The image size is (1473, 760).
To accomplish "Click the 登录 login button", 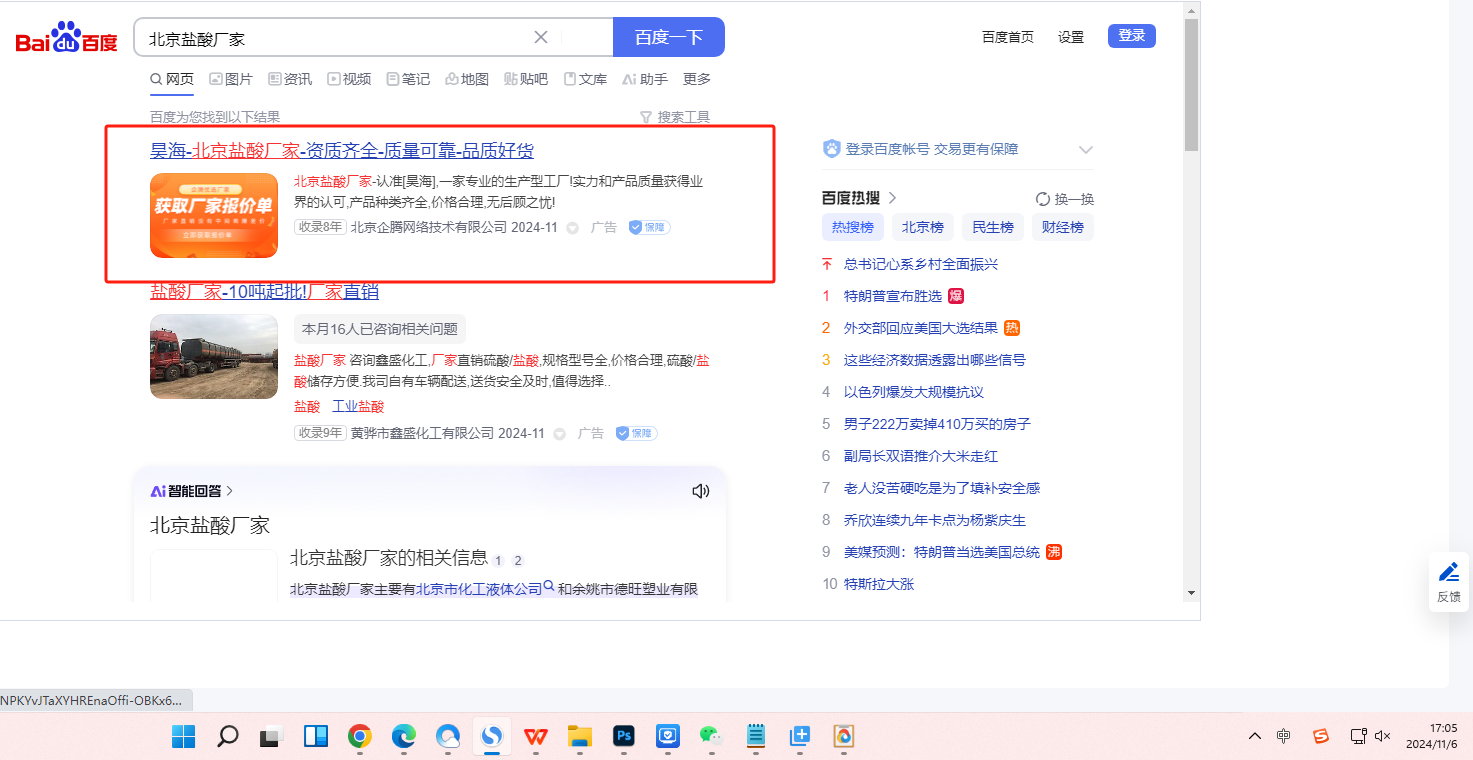I will 1131,36.
